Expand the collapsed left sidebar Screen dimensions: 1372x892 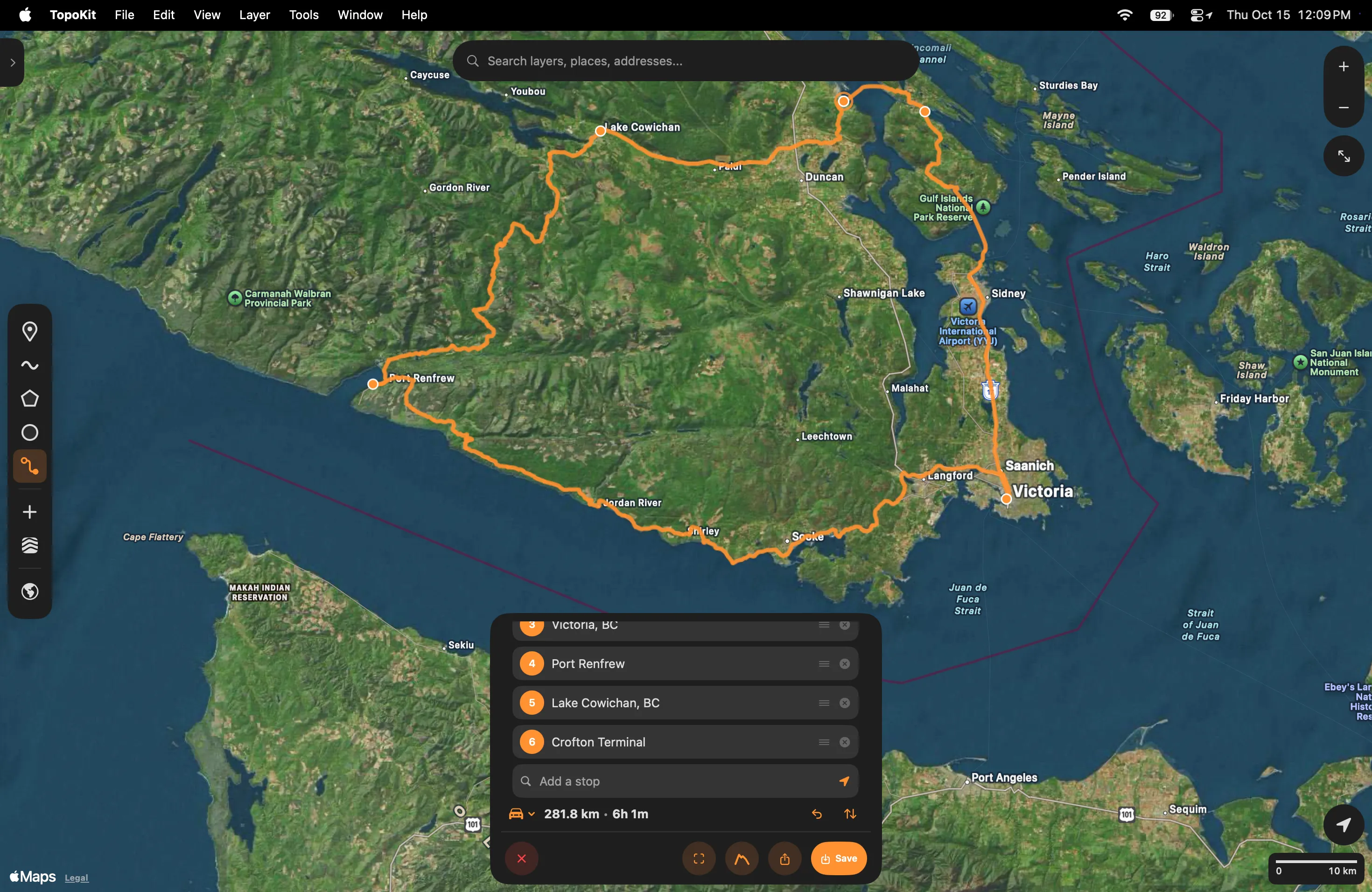pos(12,63)
